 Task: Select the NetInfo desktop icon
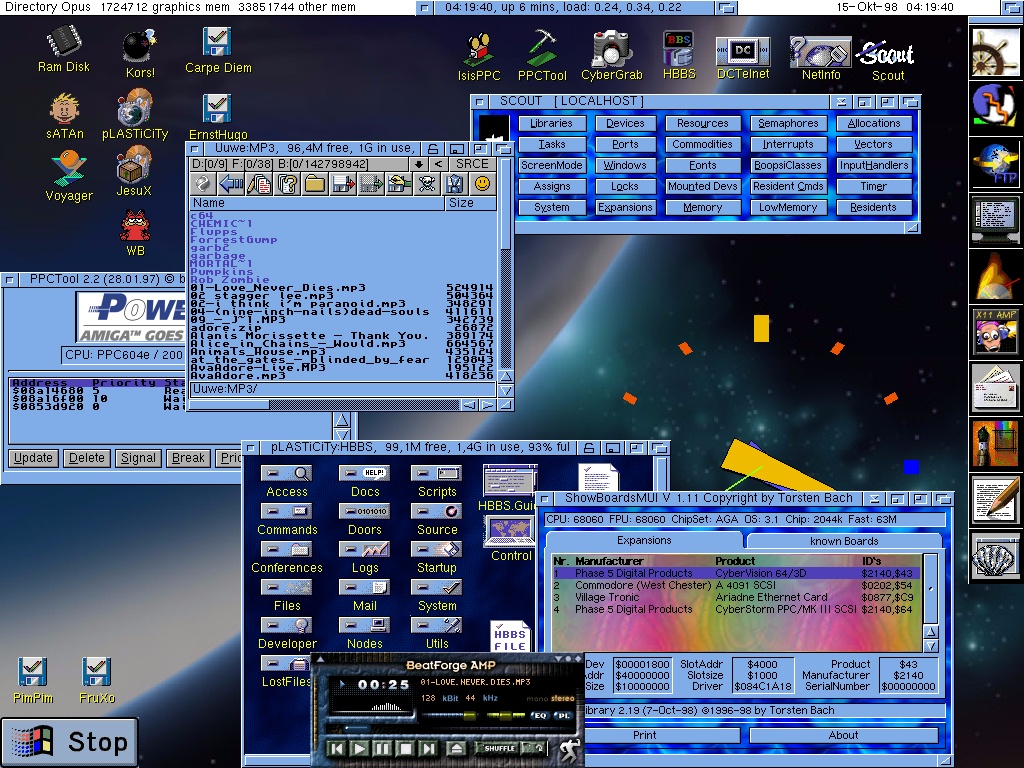point(821,58)
